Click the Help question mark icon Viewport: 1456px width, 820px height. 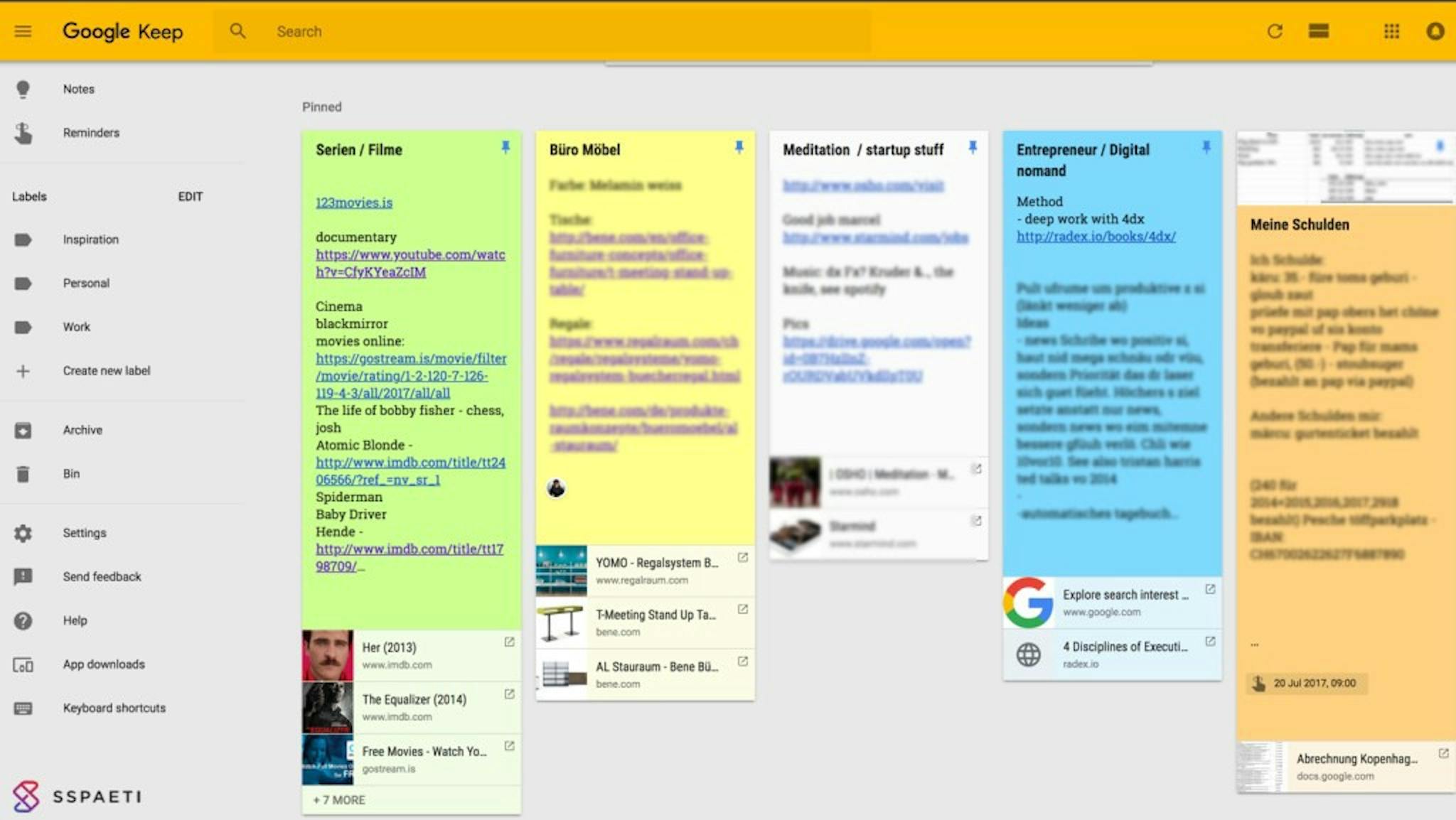pyautogui.click(x=23, y=621)
